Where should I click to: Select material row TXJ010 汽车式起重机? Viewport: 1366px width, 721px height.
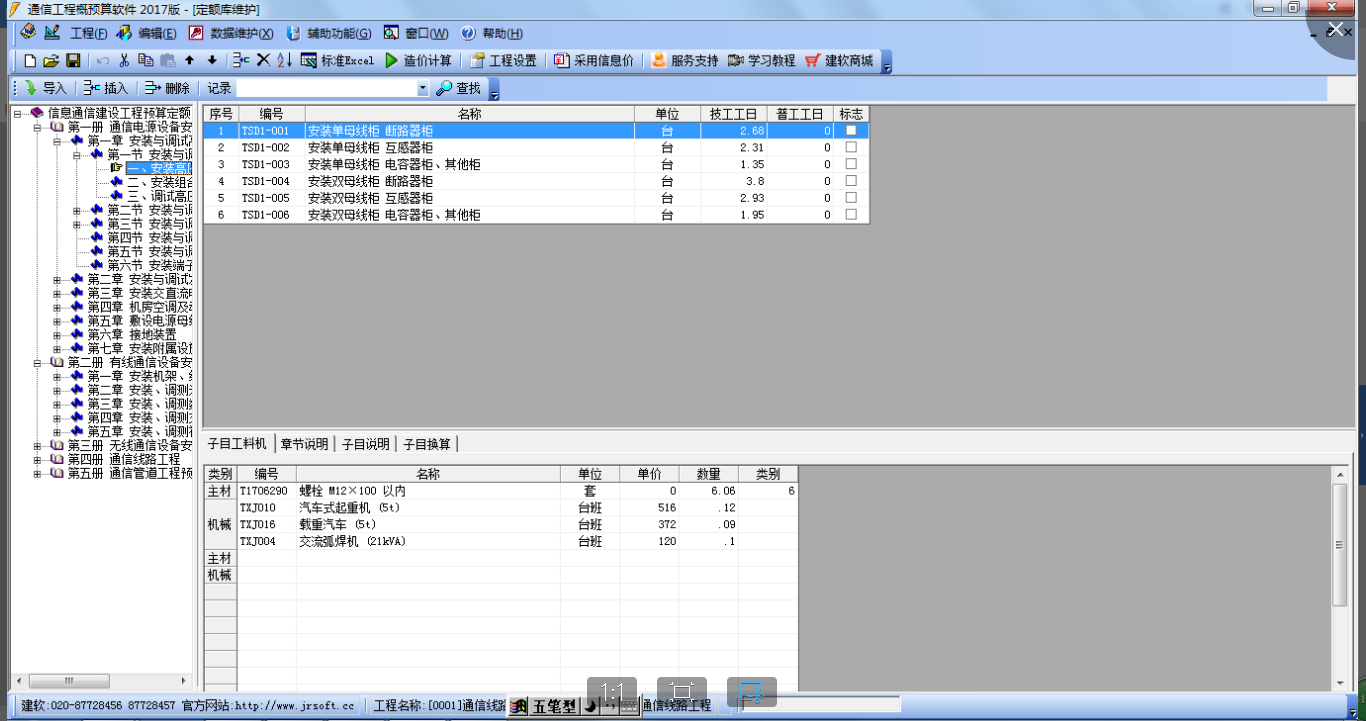(x=500, y=508)
